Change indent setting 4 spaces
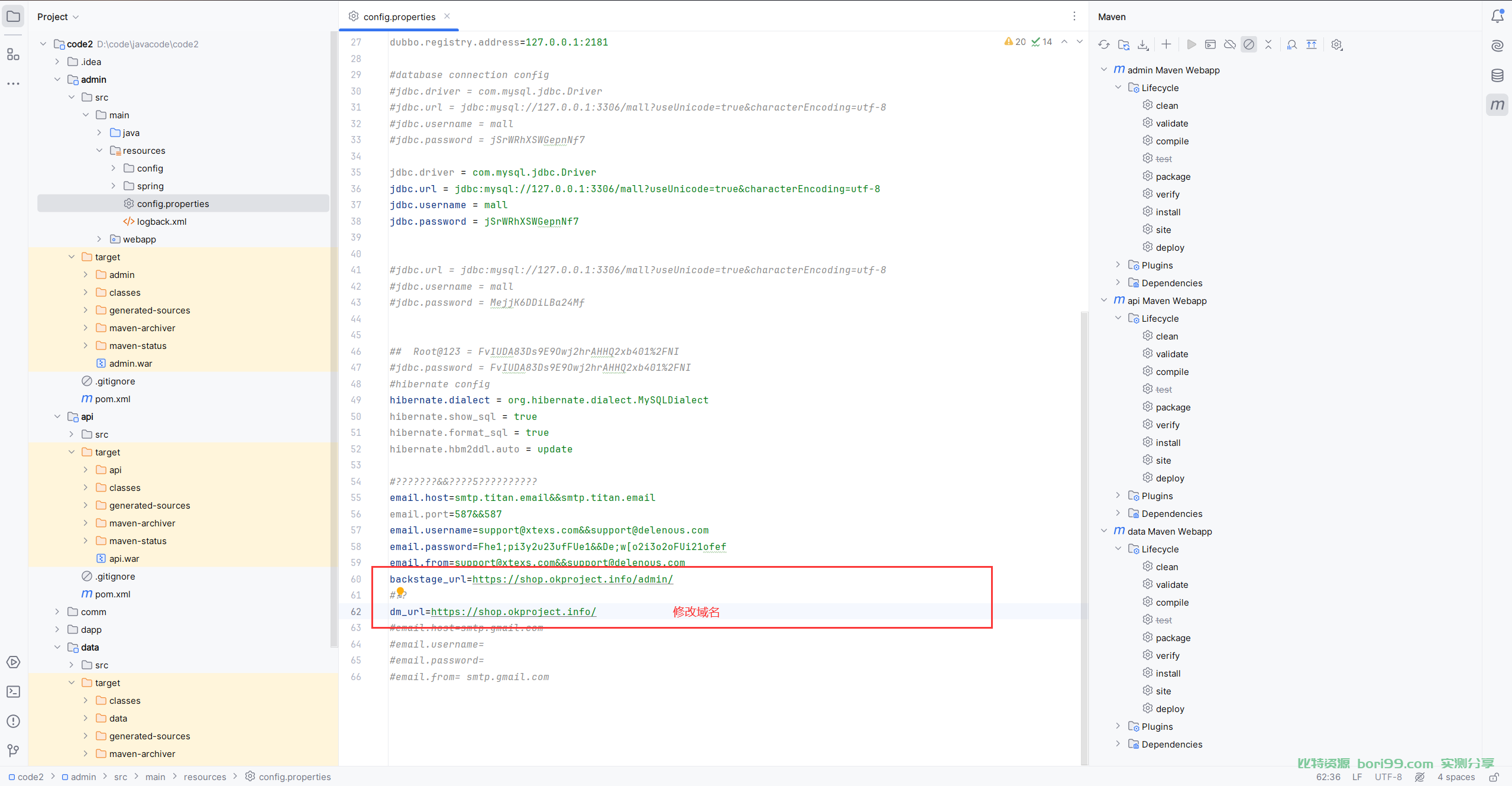 (x=1456, y=777)
